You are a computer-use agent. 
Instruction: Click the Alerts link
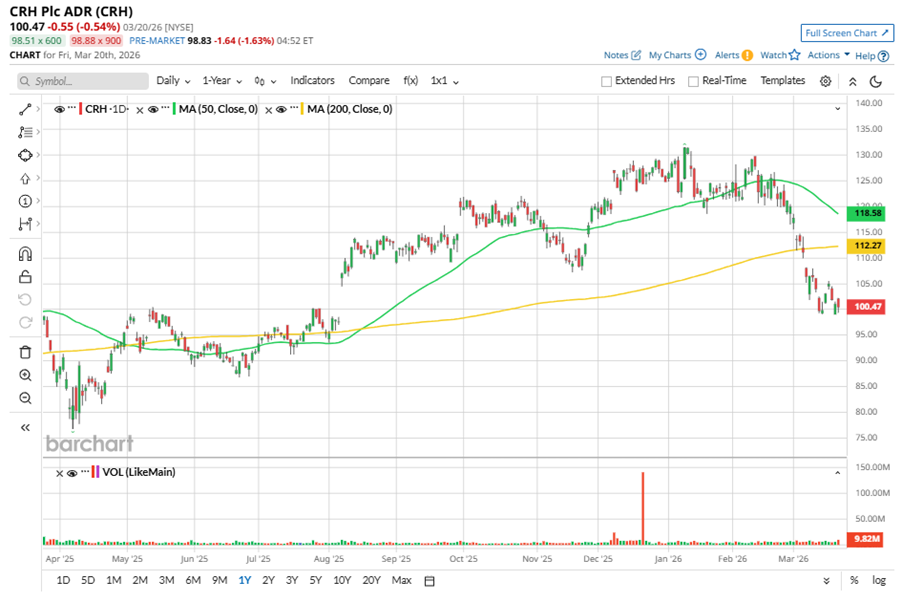coord(727,55)
